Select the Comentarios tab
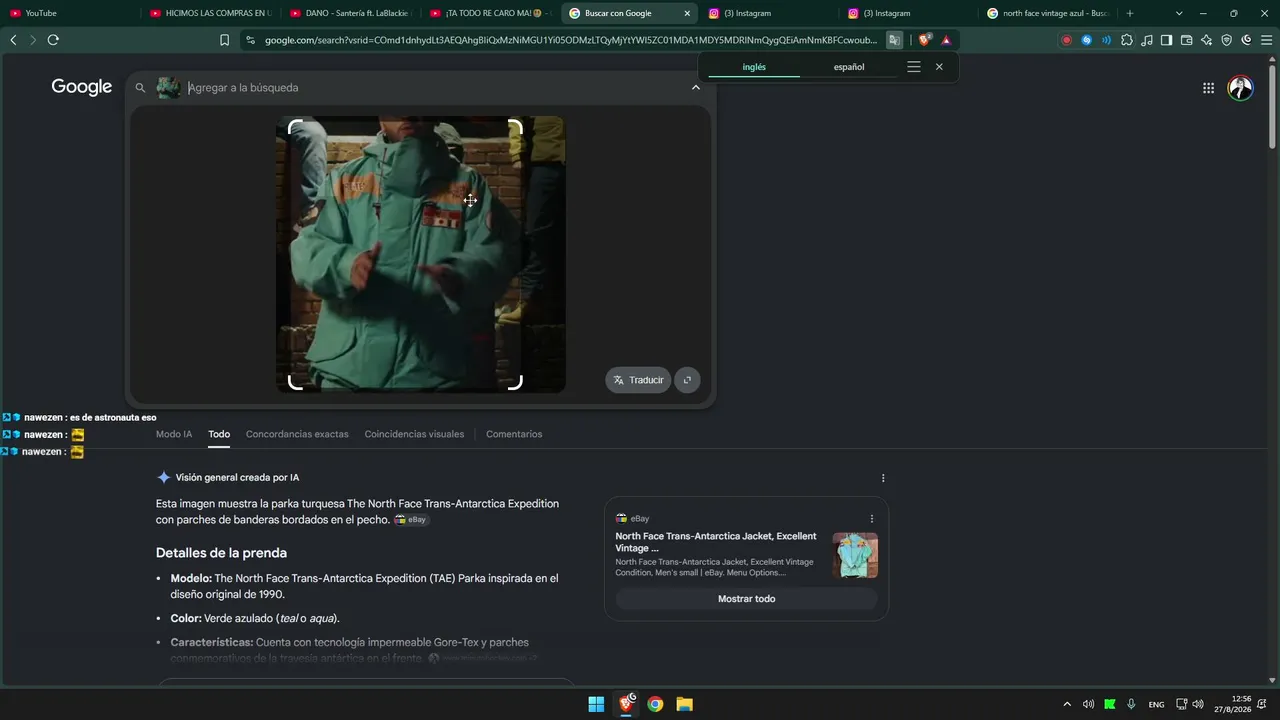1280x720 pixels. pos(514,434)
